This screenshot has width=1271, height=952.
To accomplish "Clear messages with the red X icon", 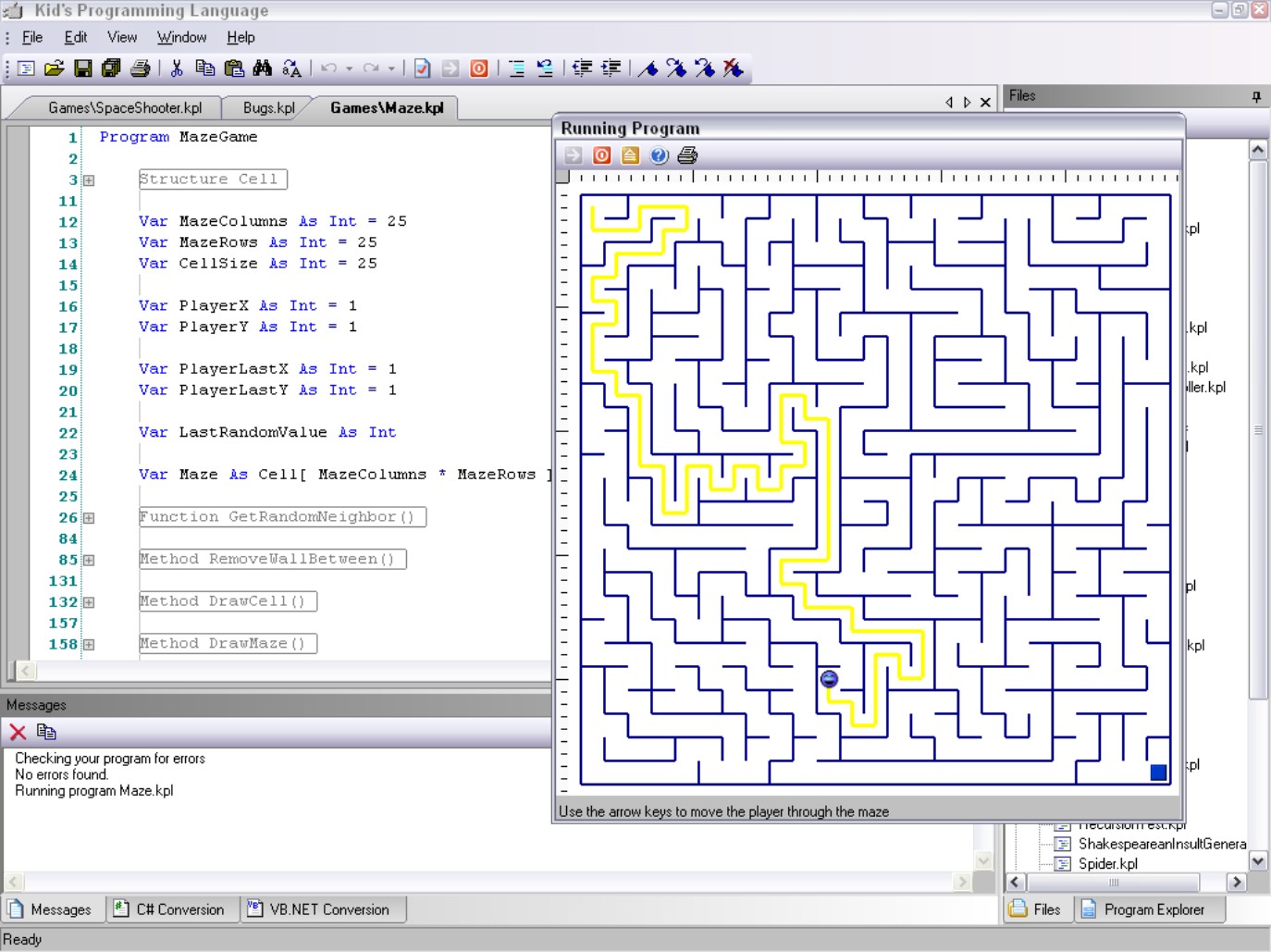I will [18, 733].
